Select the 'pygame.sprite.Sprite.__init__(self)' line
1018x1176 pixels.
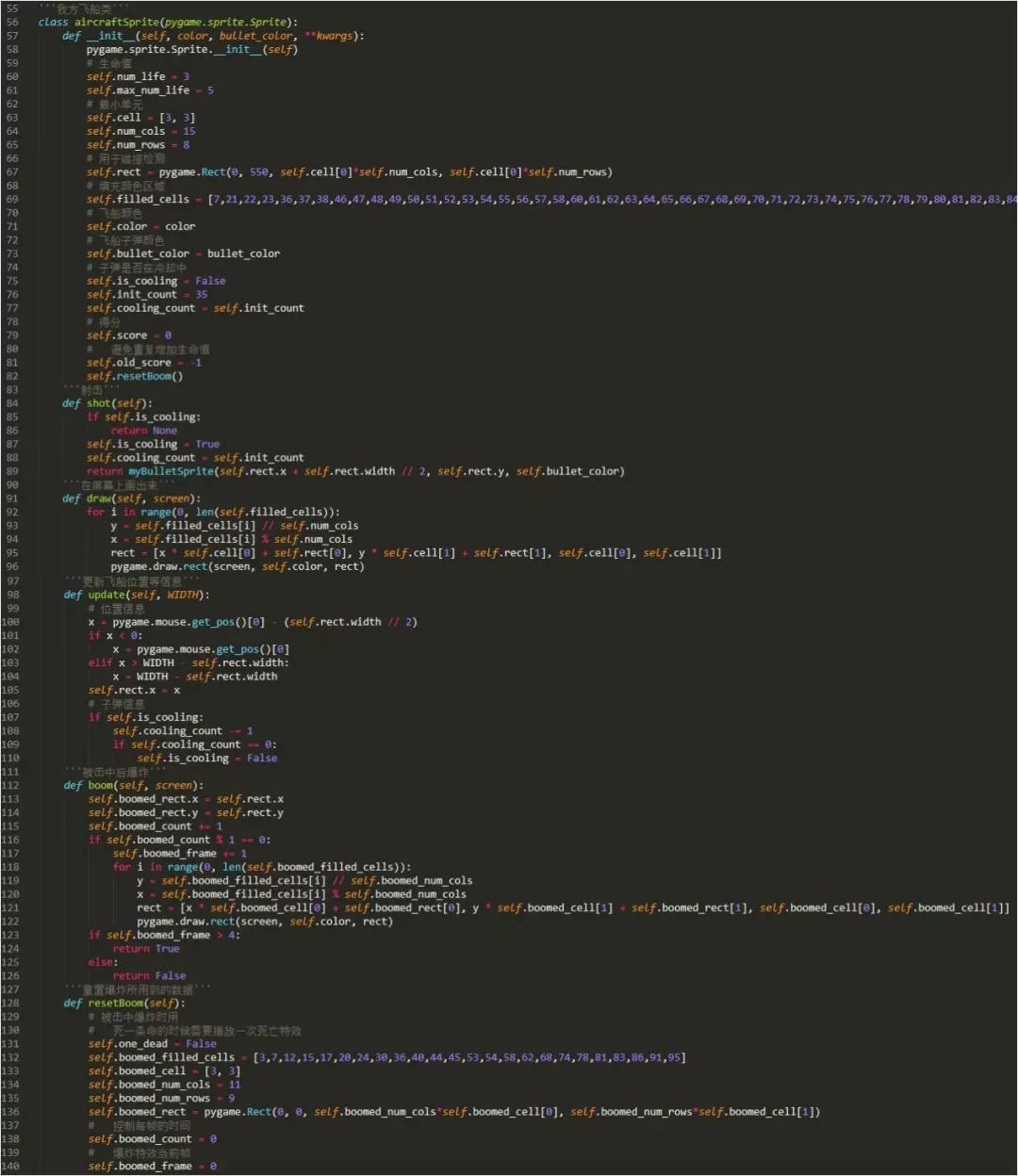coord(192,49)
